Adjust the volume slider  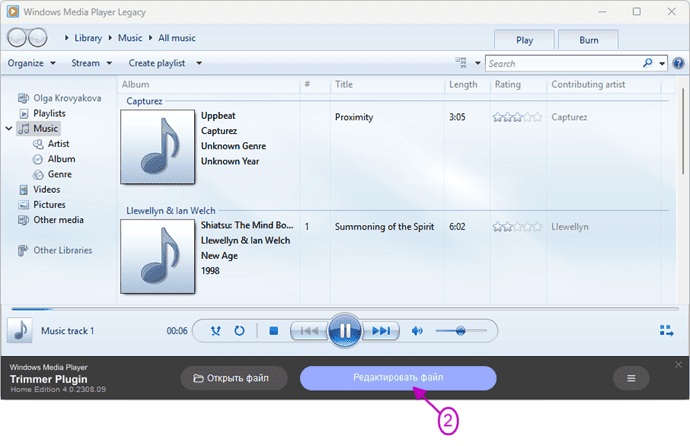tap(461, 331)
